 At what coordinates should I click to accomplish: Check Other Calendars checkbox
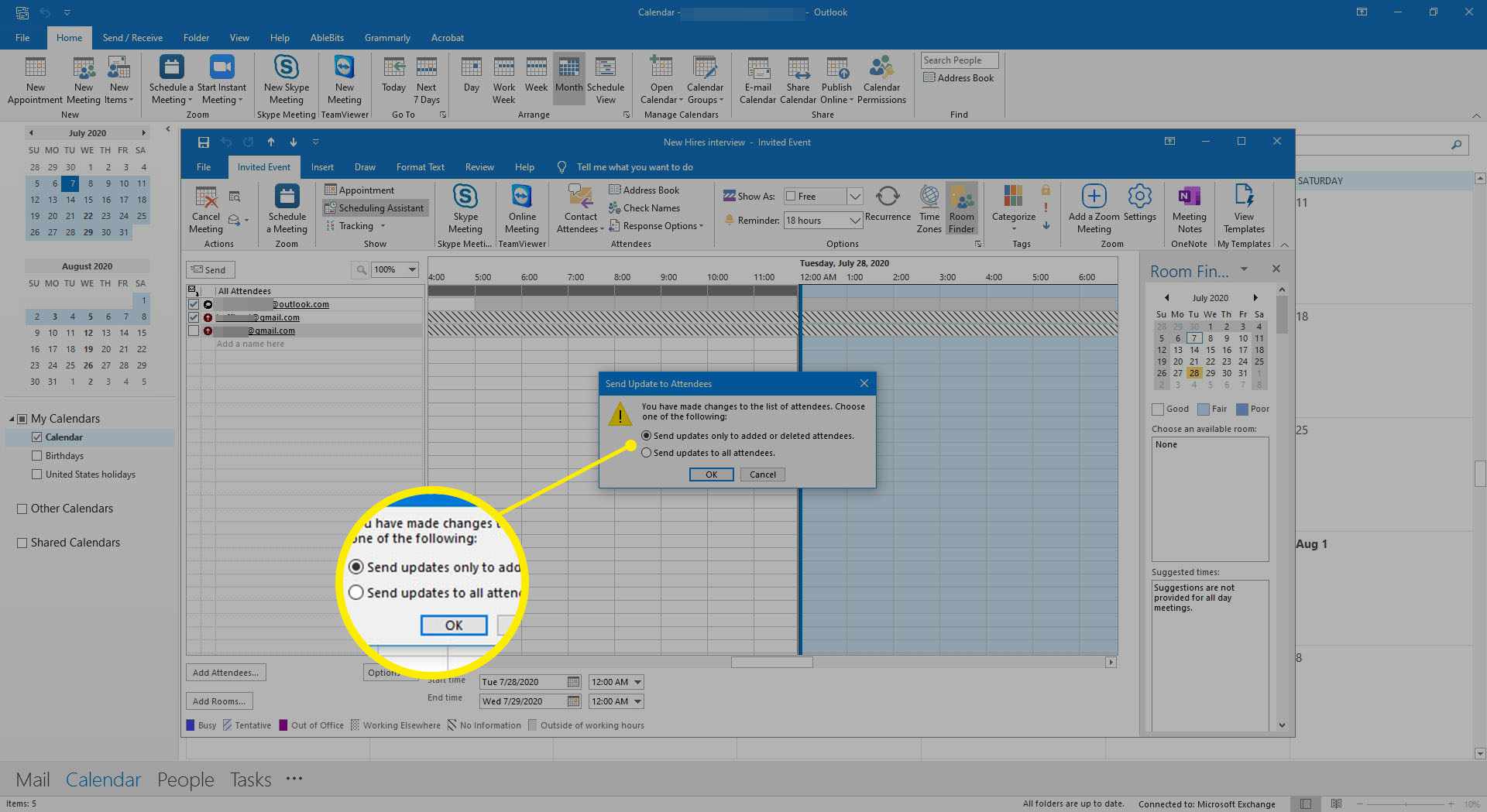tap(22, 509)
